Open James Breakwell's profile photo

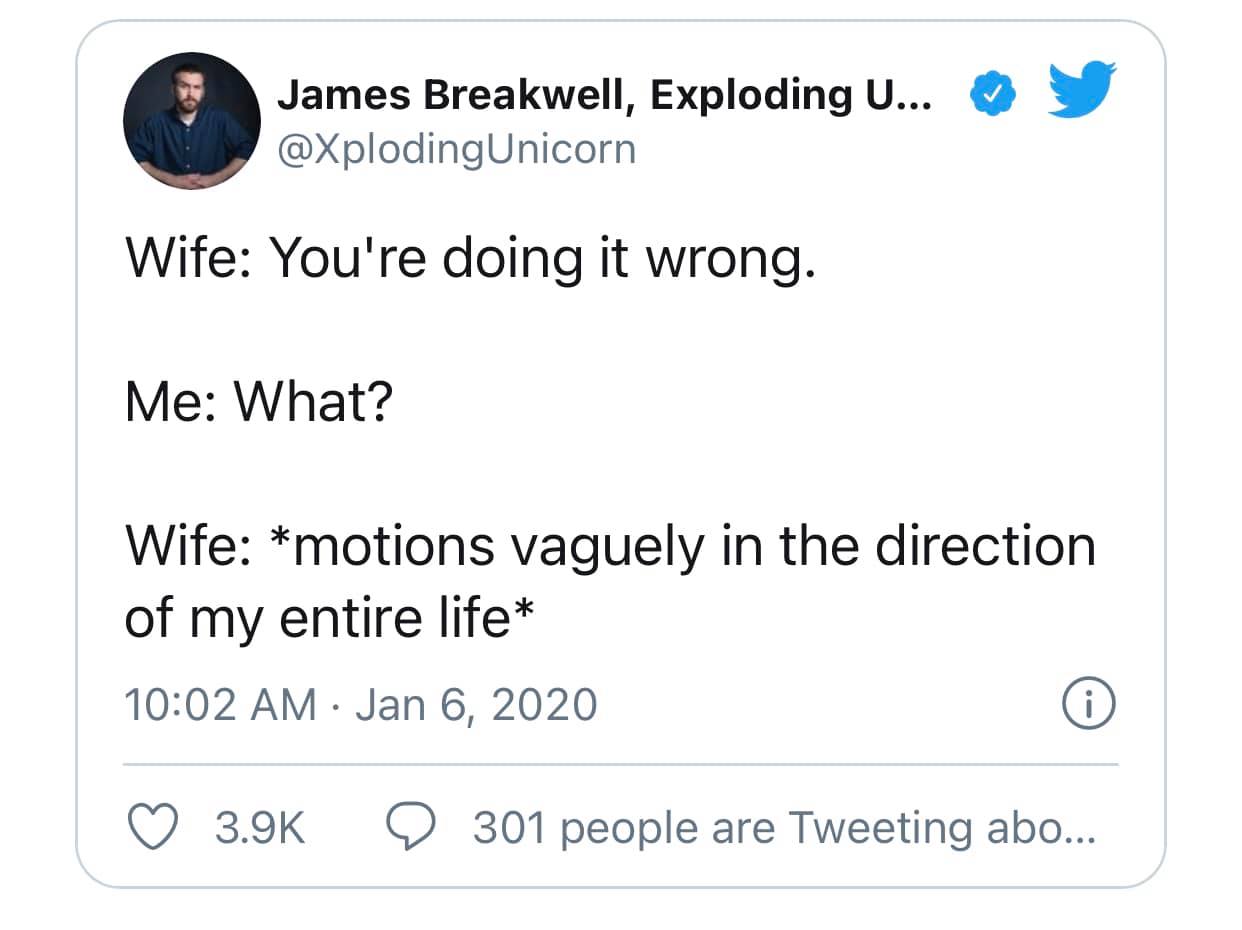click(192, 121)
